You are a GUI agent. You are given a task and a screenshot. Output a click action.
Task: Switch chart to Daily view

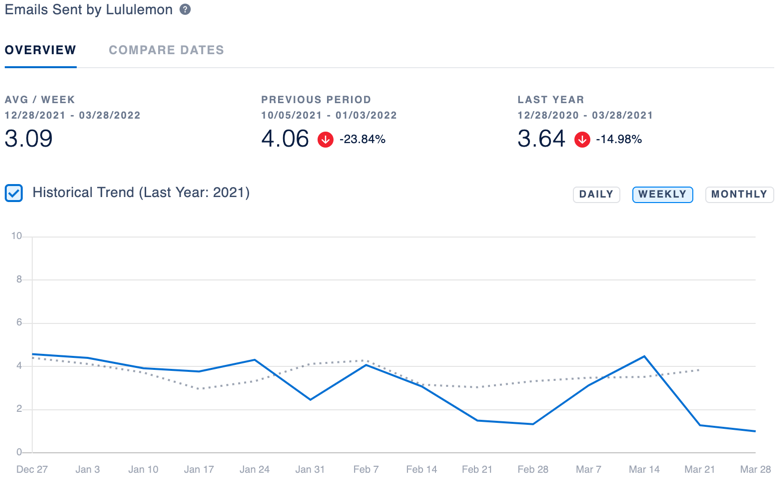[x=596, y=194]
